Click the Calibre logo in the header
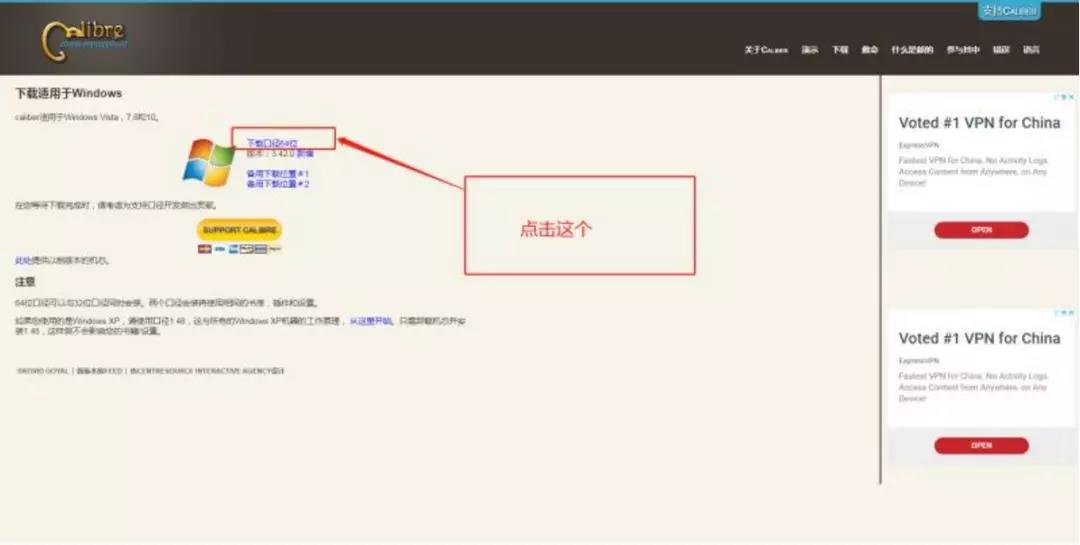Viewport: 1080px width, 545px height. (85, 38)
